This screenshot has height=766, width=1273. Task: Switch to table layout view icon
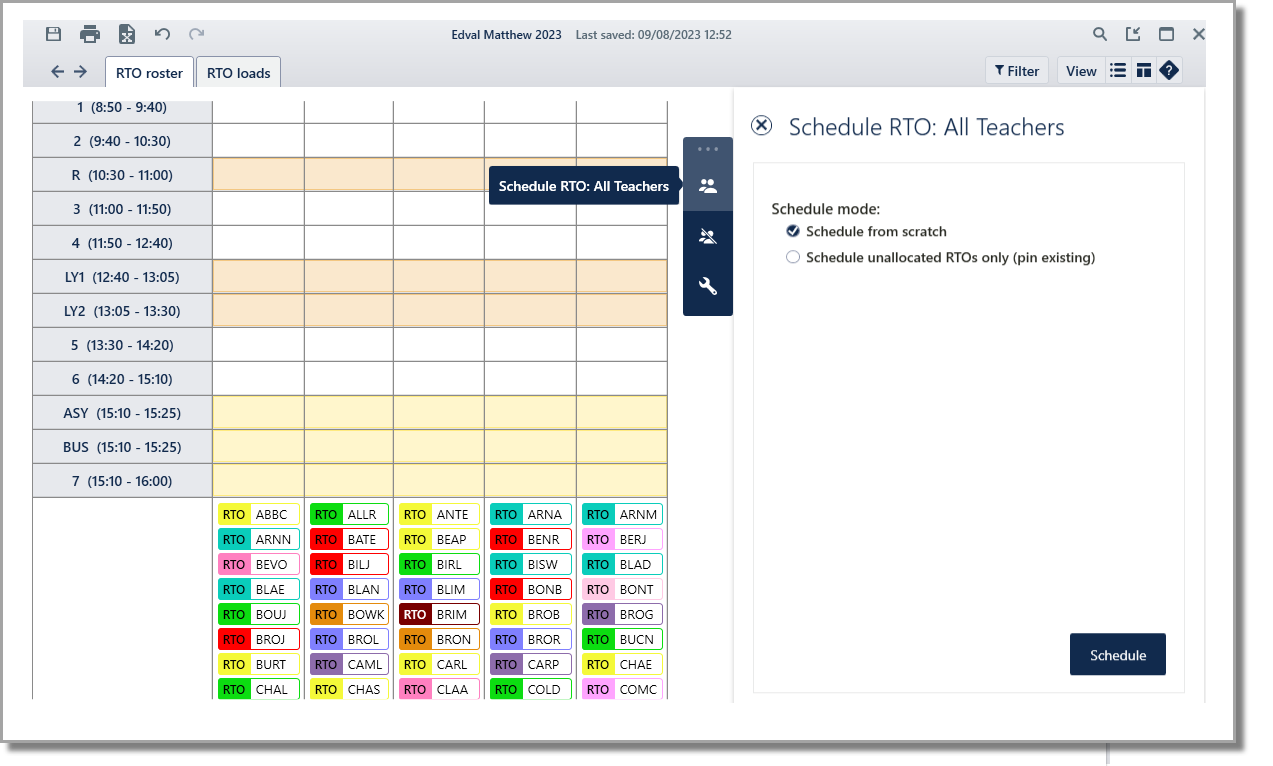1143,71
